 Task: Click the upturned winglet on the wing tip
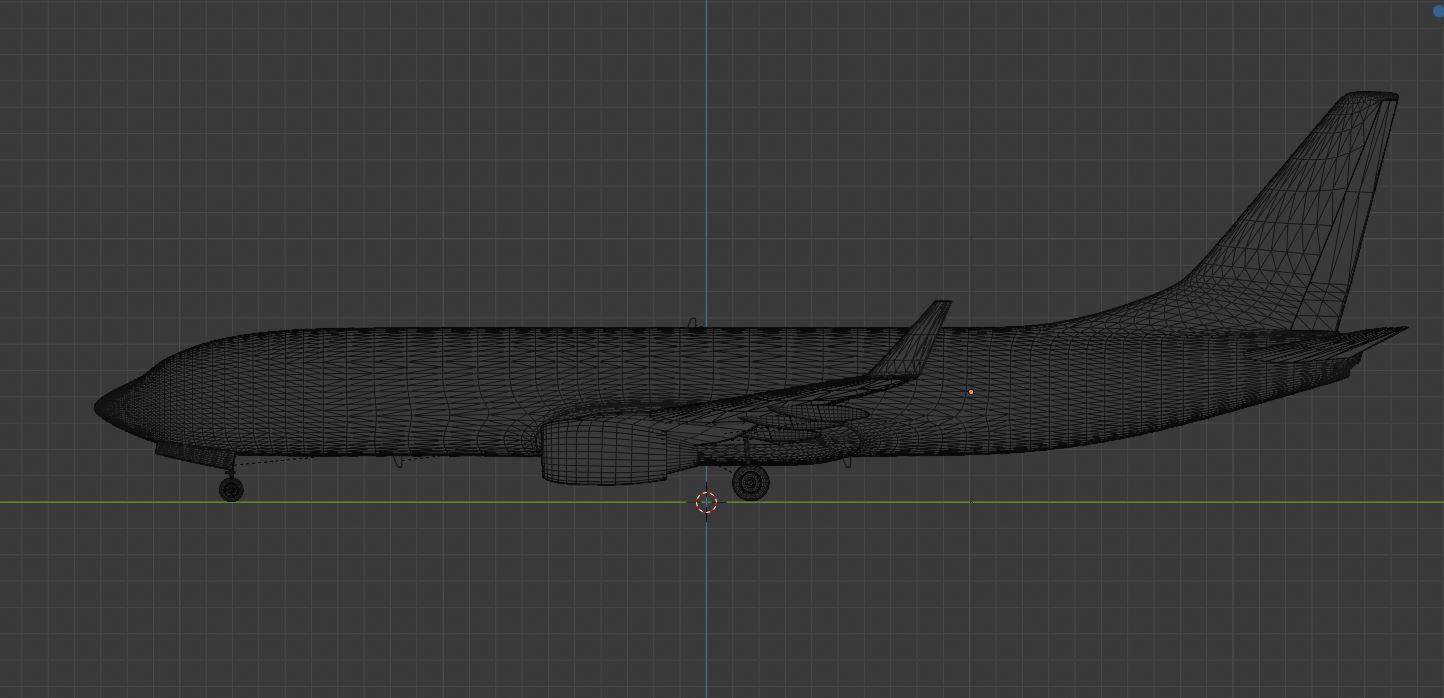tap(913, 338)
